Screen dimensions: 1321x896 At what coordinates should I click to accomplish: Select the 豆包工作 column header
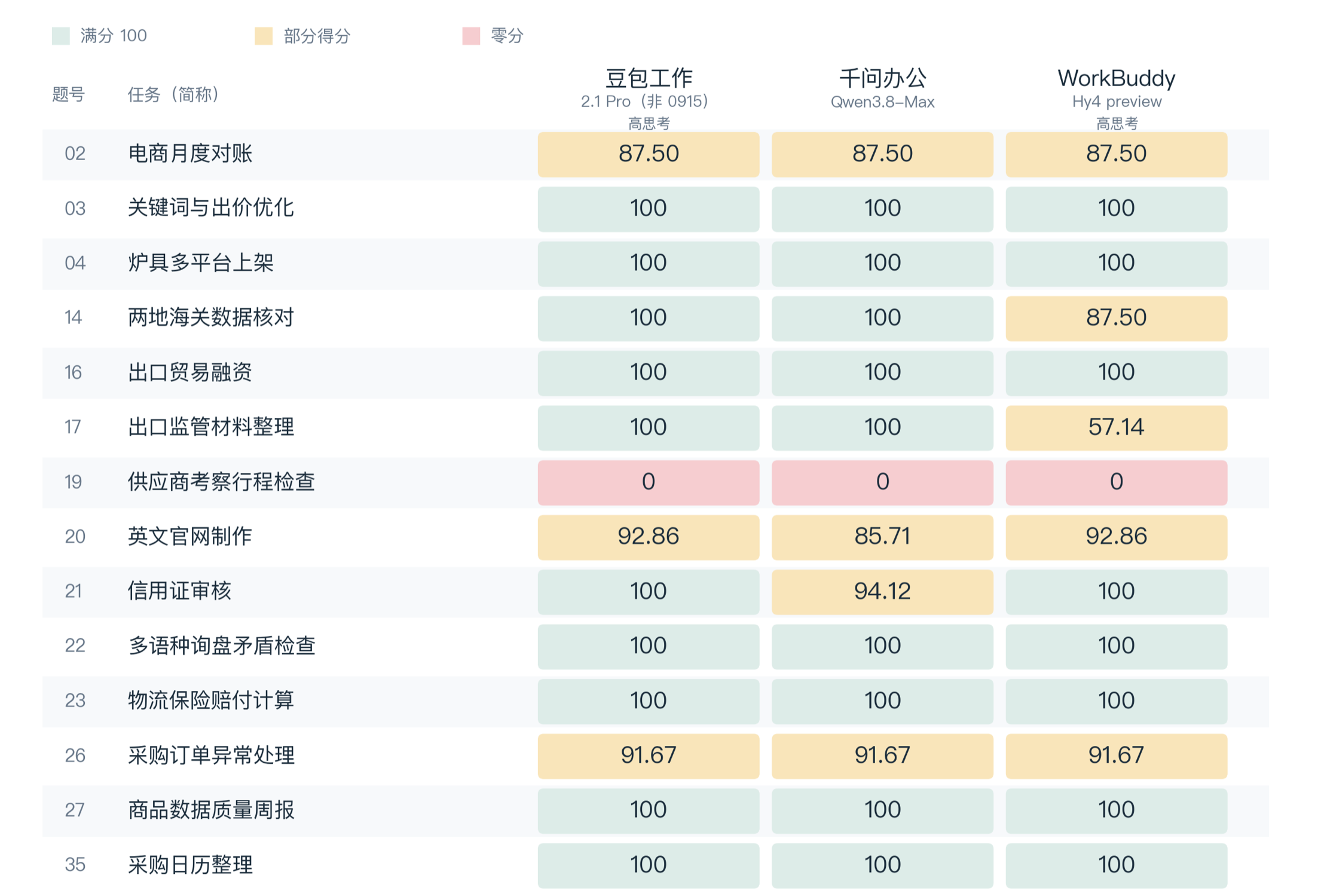[649, 78]
